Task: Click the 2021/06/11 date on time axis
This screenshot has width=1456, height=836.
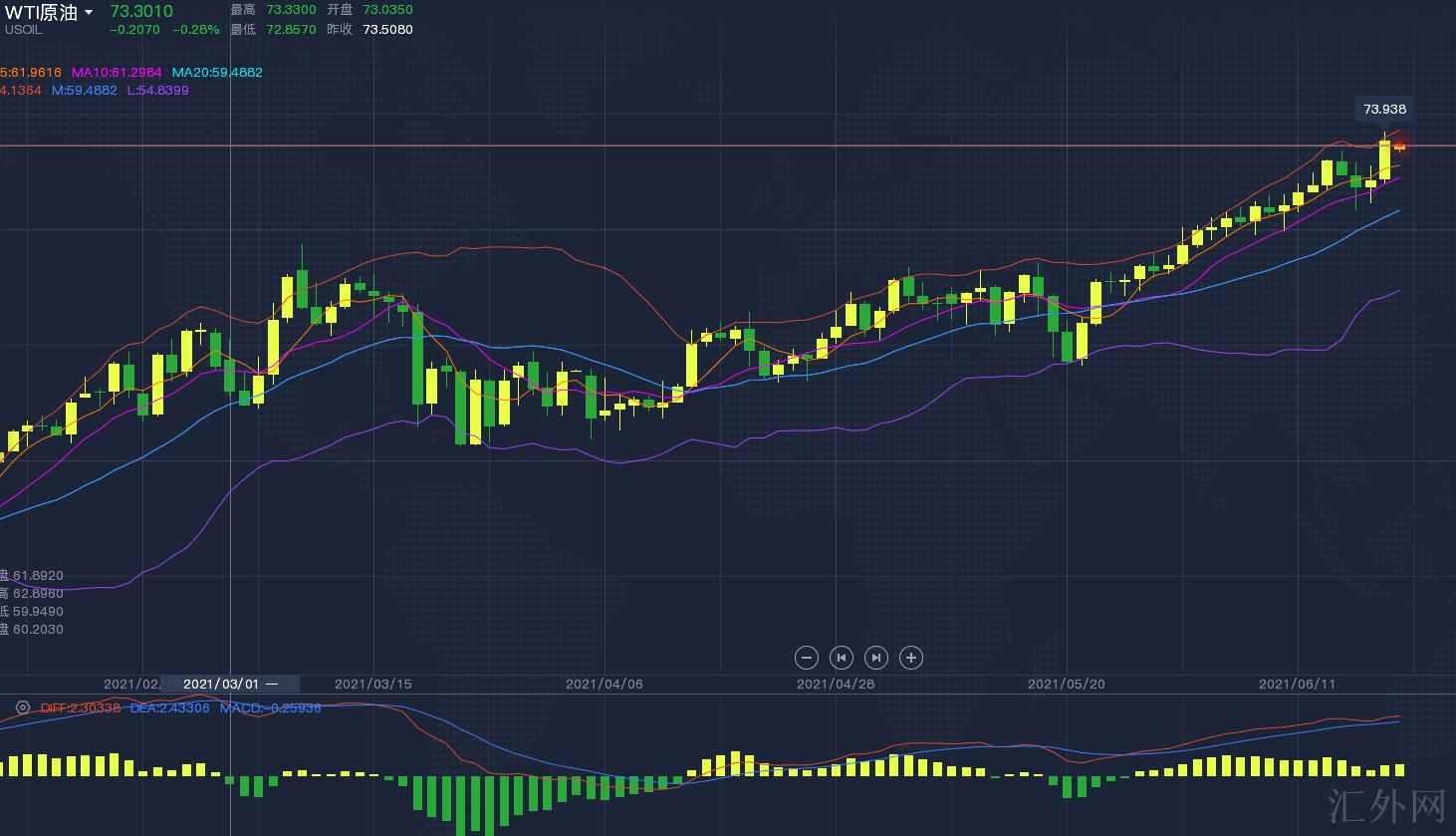Action: point(1297,684)
